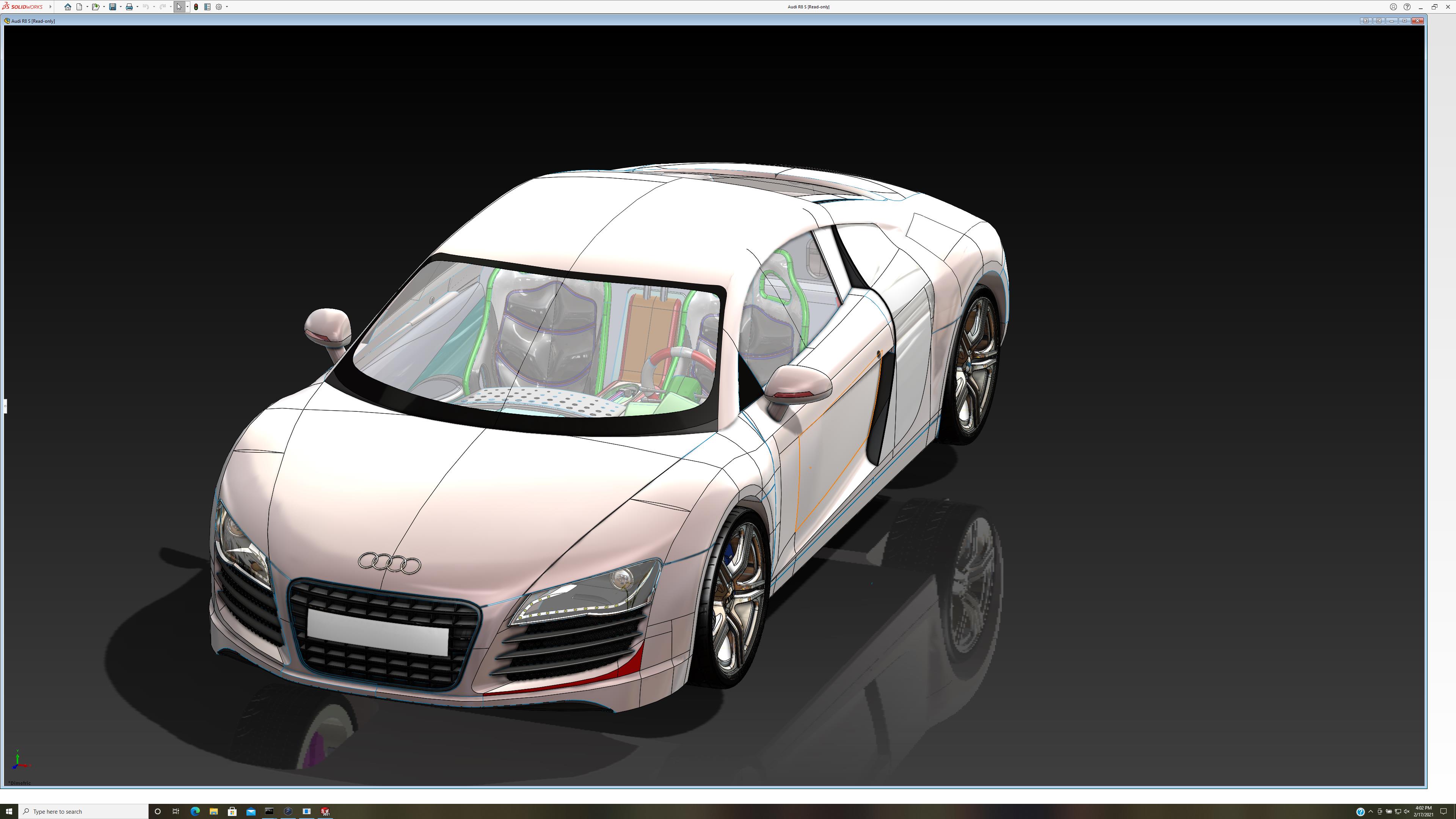
Task: Open Mail app from taskbar
Action: tap(251, 811)
